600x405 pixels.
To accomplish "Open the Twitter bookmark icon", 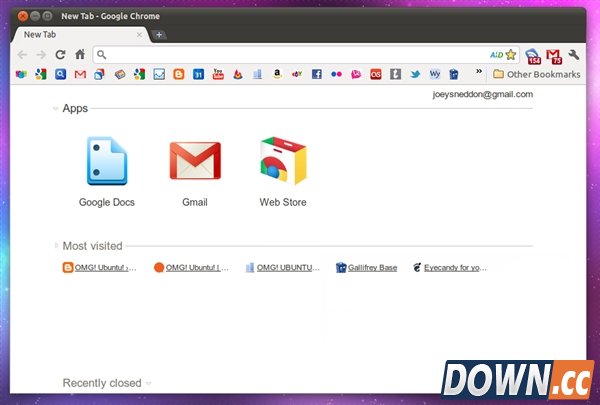I will (x=414, y=74).
